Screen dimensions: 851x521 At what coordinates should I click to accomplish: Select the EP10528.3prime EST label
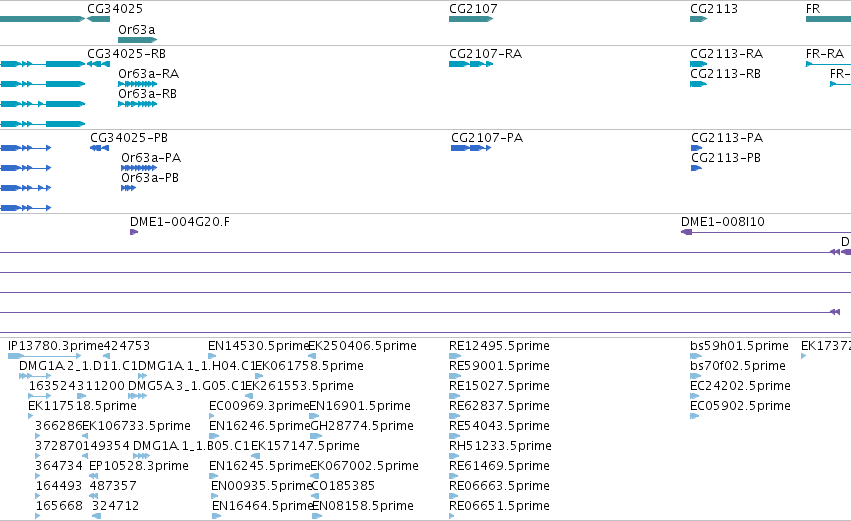click(139, 466)
